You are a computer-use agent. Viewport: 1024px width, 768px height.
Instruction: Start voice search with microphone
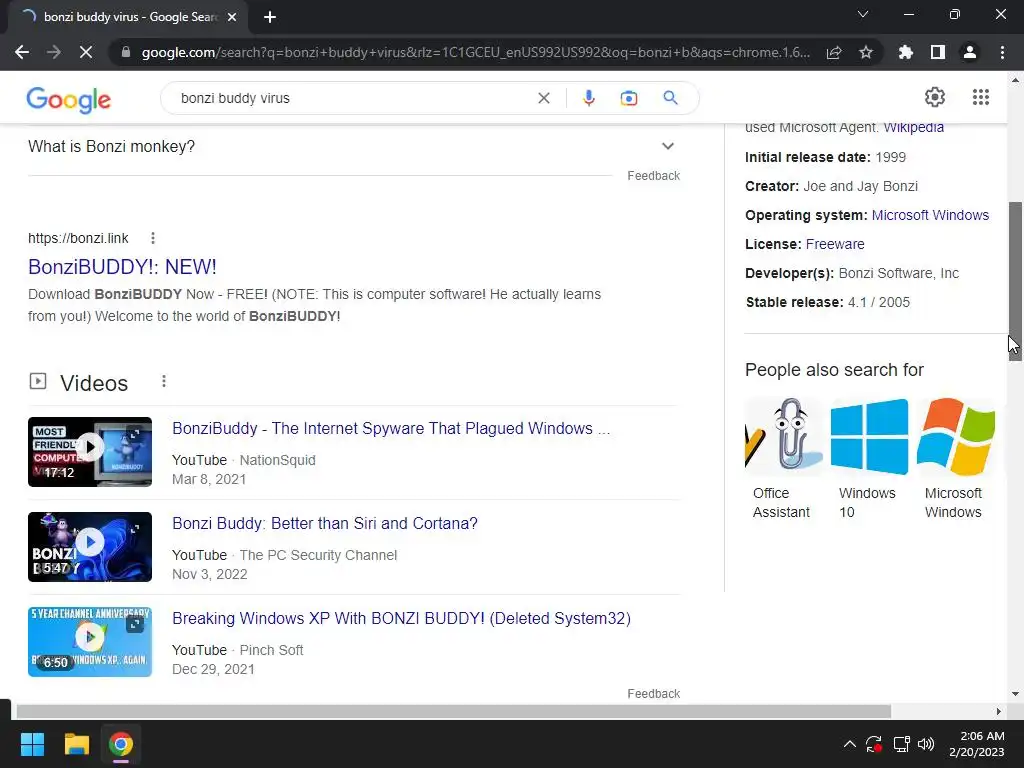(x=588, y=98)
